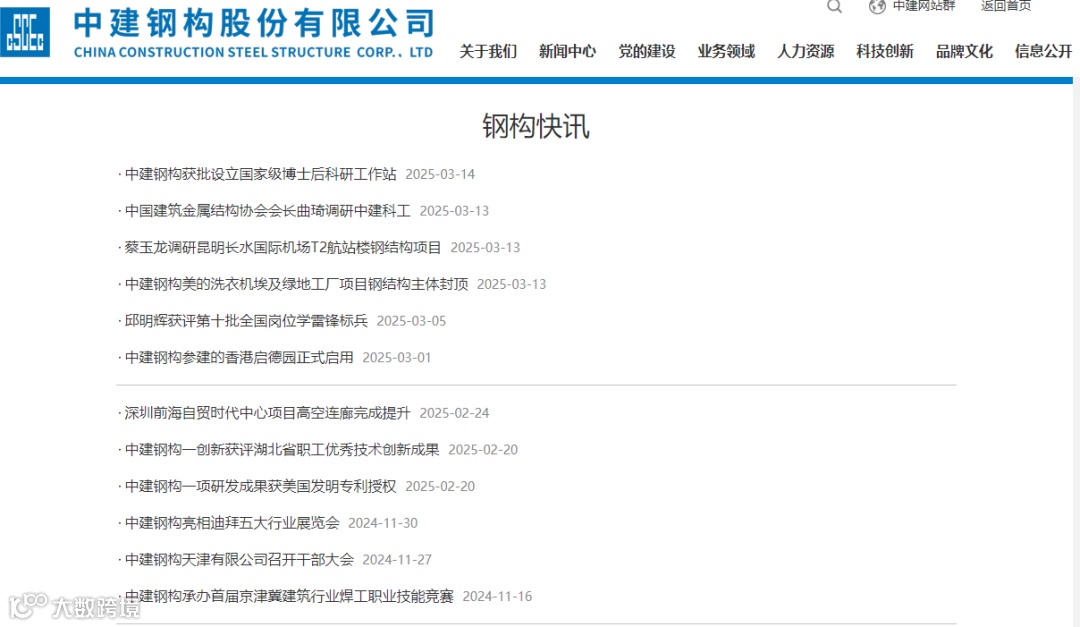Click the date 2025-02-24
Viewport: 1080px width, 627px height.
(x=455, y=413)
